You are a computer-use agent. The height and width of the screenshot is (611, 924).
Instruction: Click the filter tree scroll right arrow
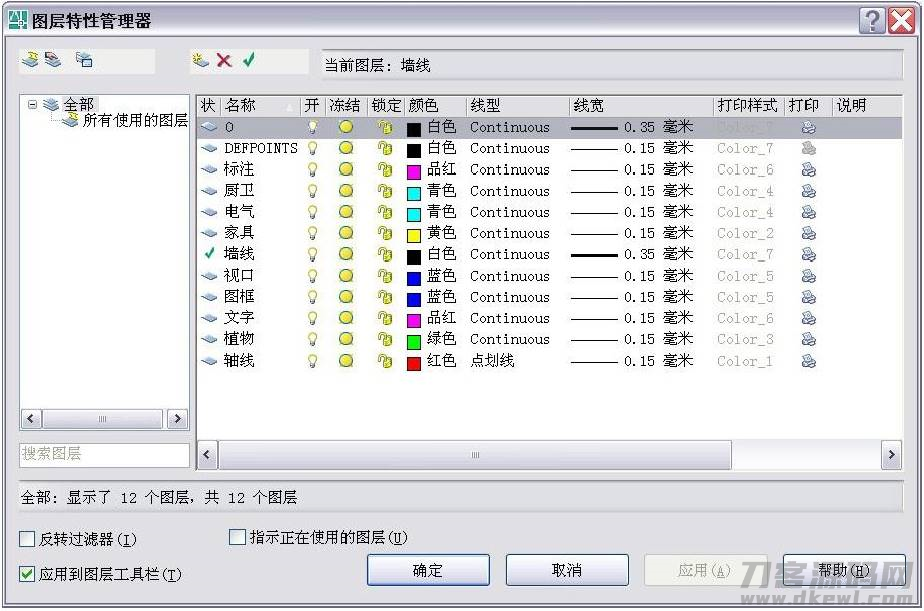pos(177,419)
